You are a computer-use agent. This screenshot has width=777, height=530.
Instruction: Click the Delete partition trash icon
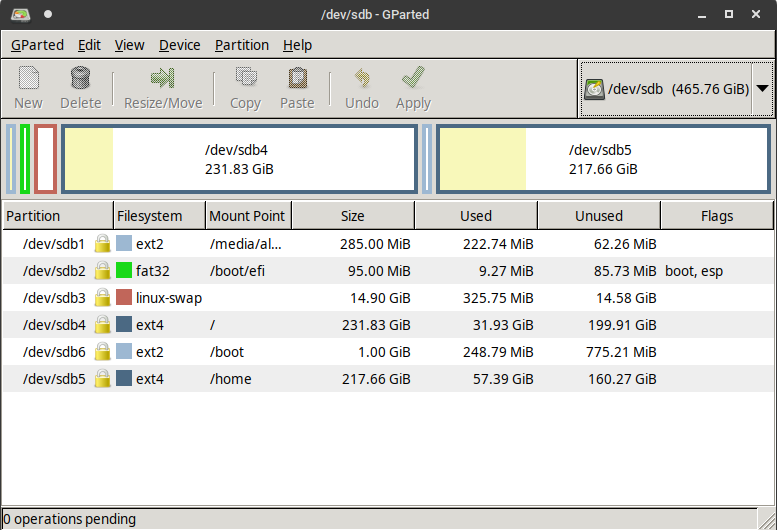(80, 78)
